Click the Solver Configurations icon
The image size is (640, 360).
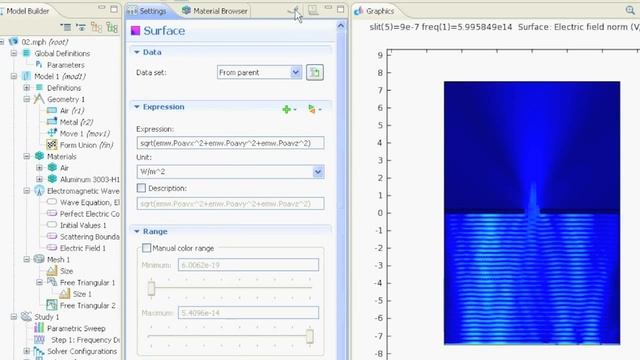[x=39, y=351]
